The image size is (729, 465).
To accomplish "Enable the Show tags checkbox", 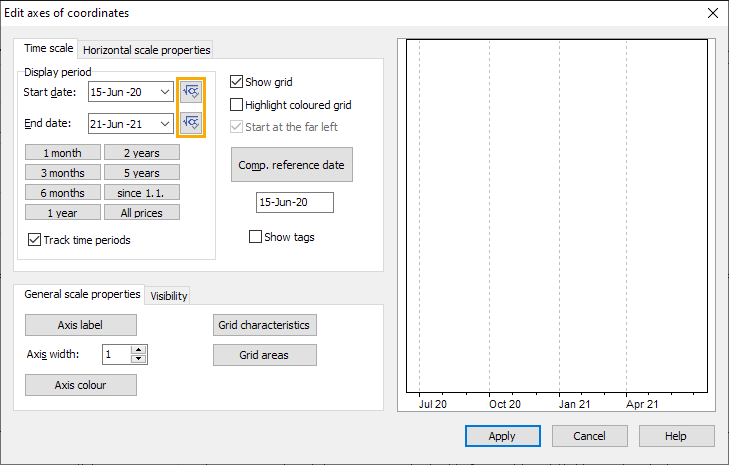I will pyautogui.click(x=256, y=237).
